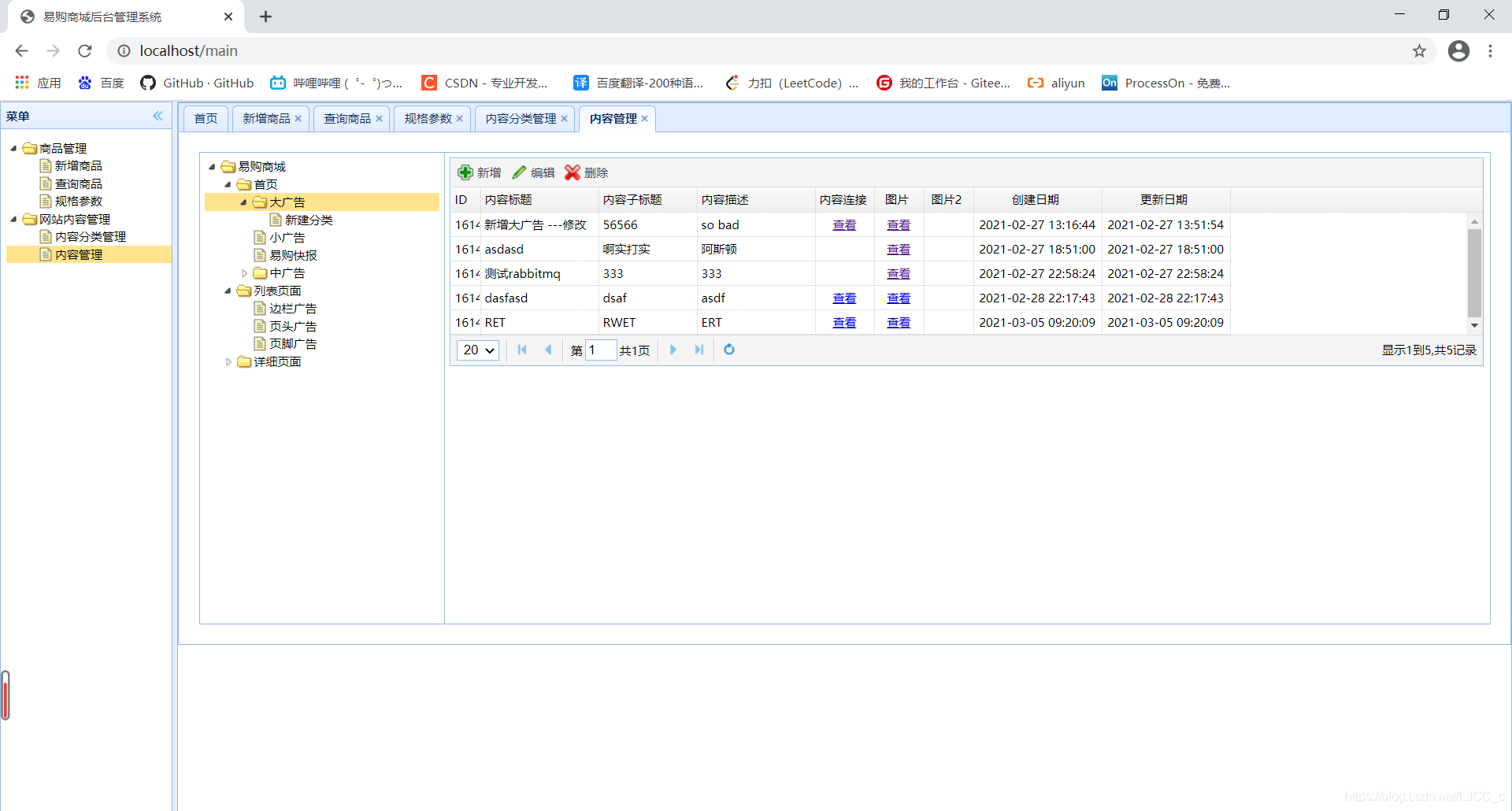The image size is (1512, 811).
Task: Collapse the 商品管理 menu node
Action: [x=13, y=148]
